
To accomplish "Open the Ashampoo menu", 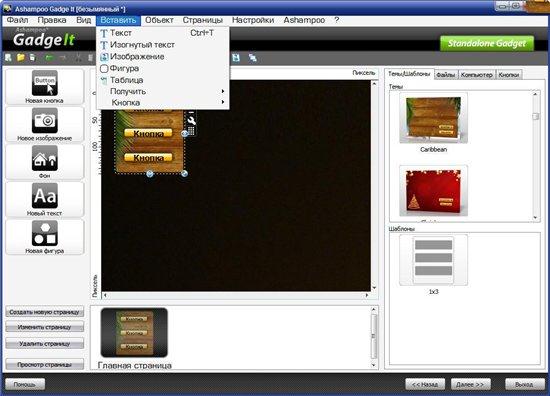I will coord(304,20).
